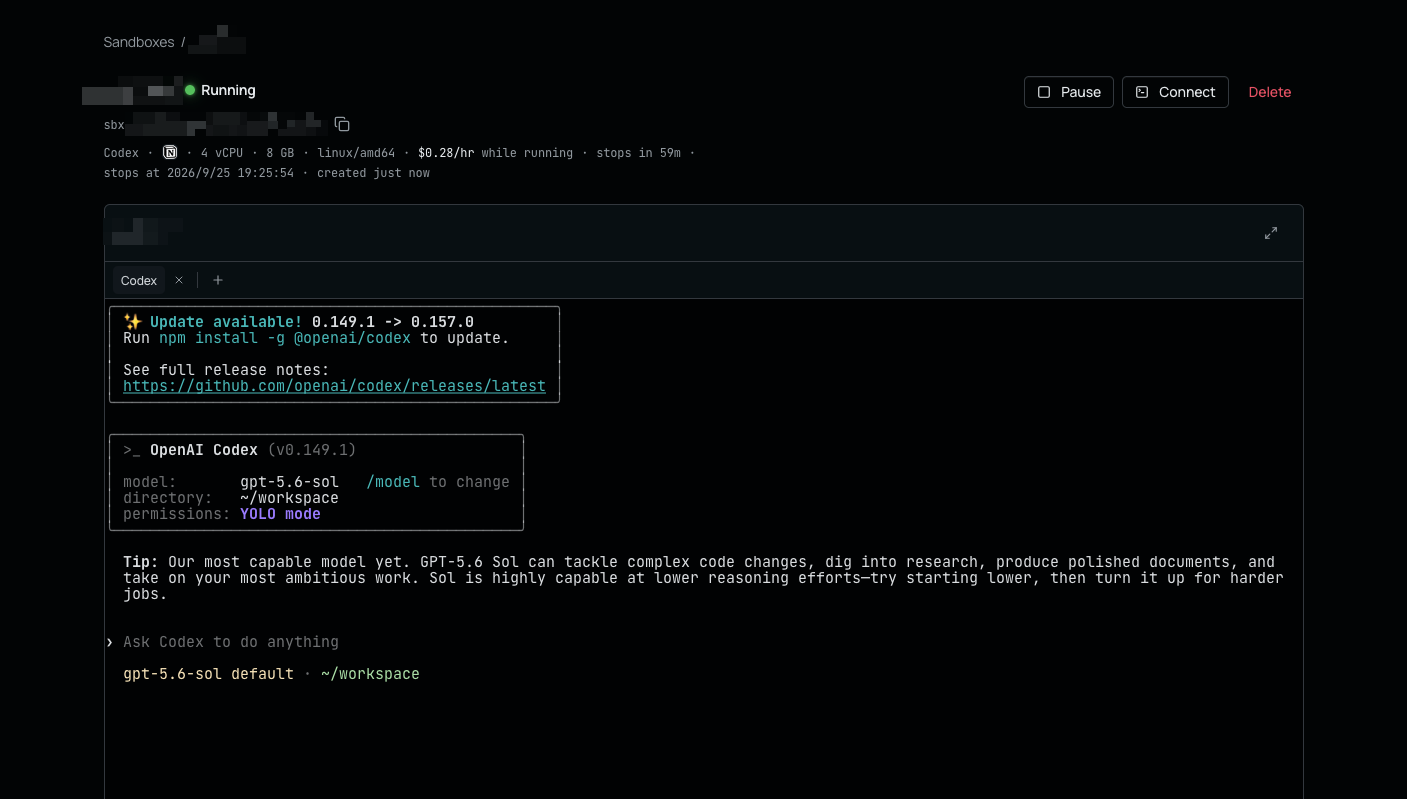This screenshot has height=799, width=1407.
Task: Click the Notion icon next to Codex label
Action: (170, 153)
